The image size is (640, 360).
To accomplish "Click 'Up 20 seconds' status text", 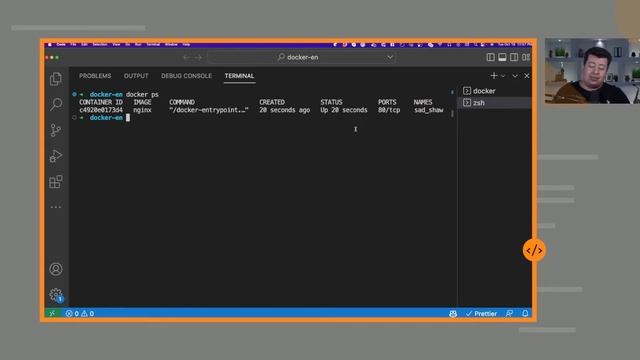I will [344, 110].
